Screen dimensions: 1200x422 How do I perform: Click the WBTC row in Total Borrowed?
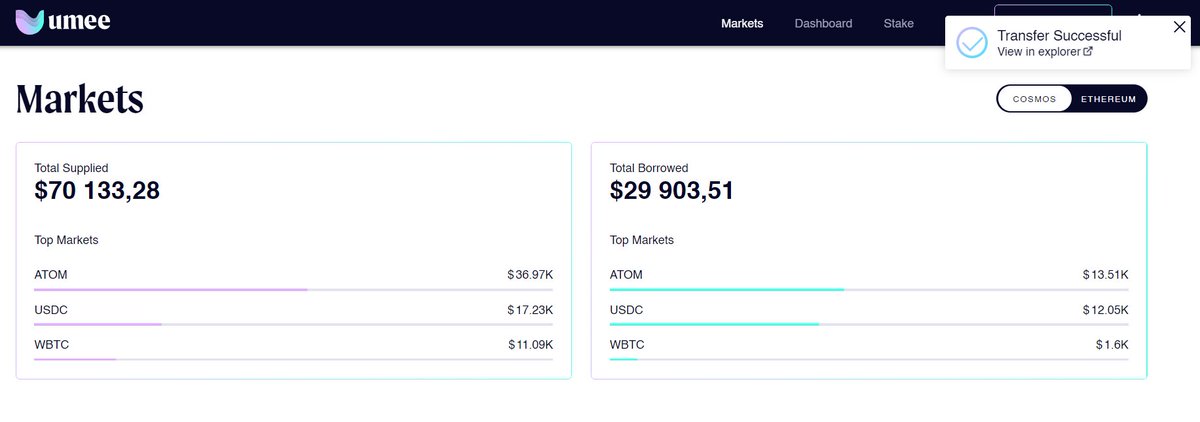point(869,348)
